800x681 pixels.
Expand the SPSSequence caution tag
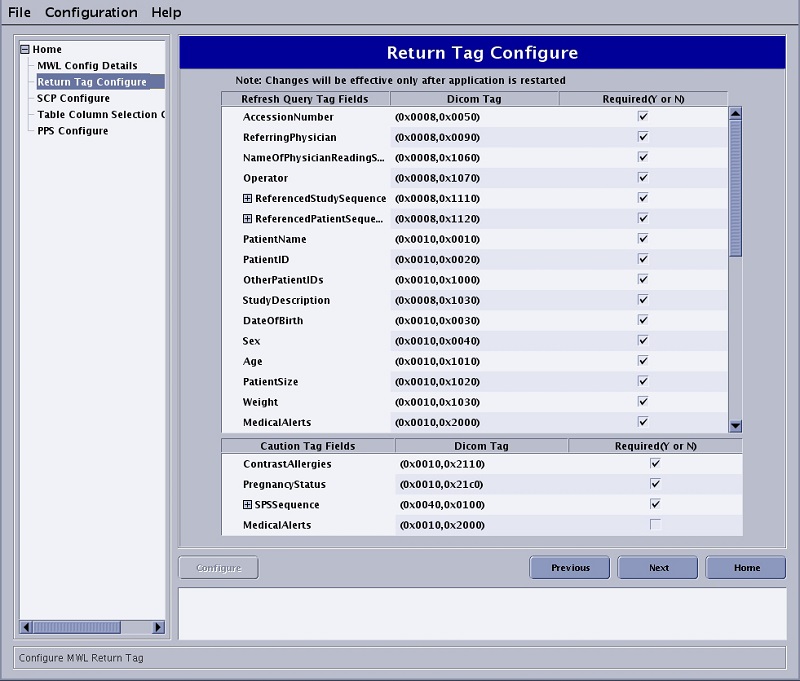tap(248, 505)
